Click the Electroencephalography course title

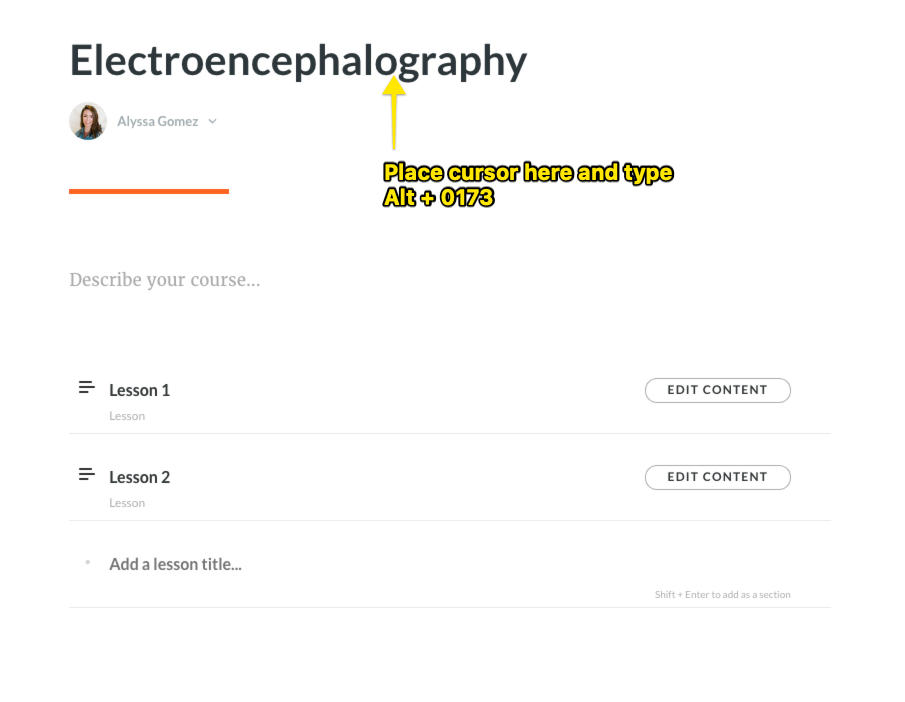pyautogui.click(x=297, y=62)
